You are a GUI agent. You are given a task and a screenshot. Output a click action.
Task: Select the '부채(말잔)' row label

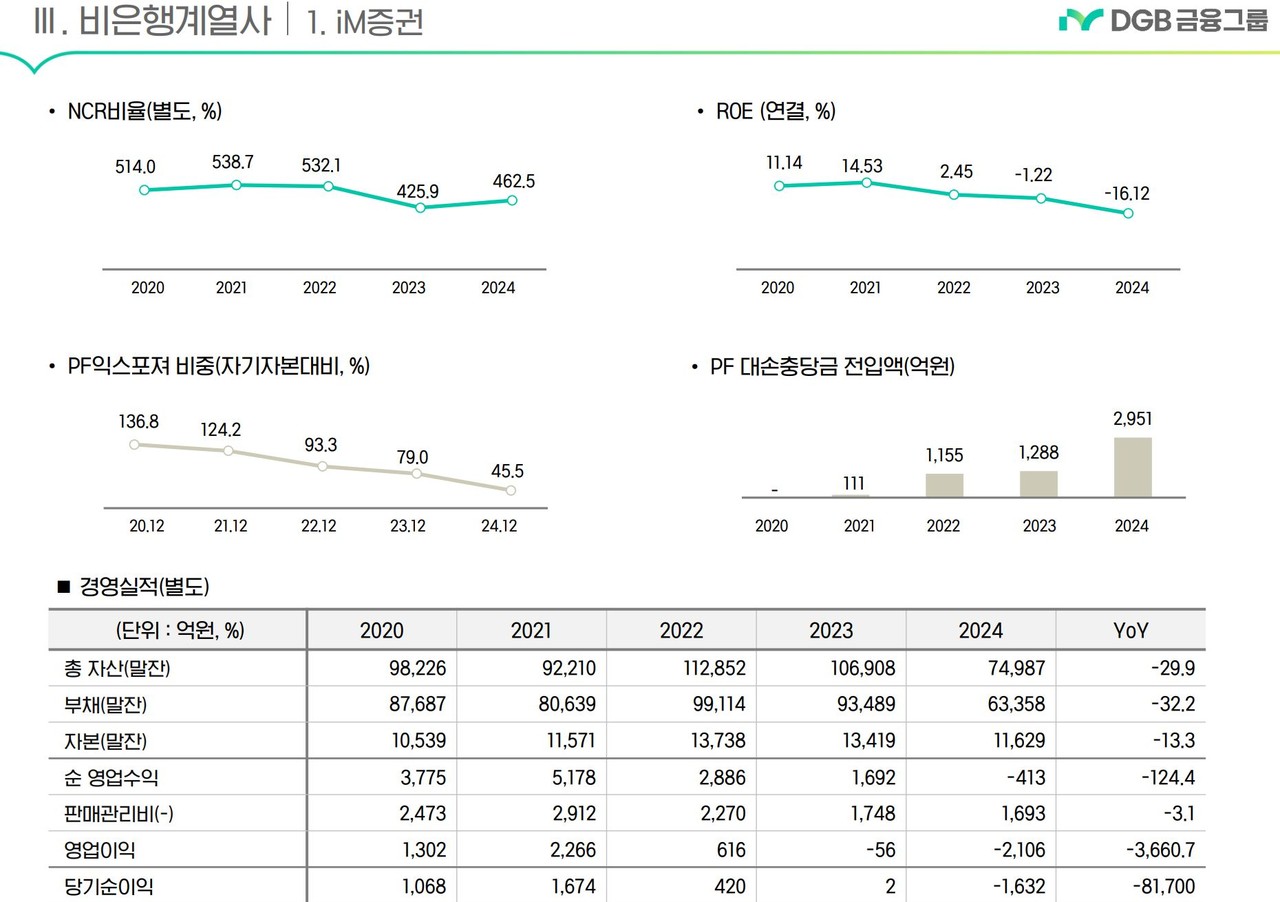tap(104, 704)
